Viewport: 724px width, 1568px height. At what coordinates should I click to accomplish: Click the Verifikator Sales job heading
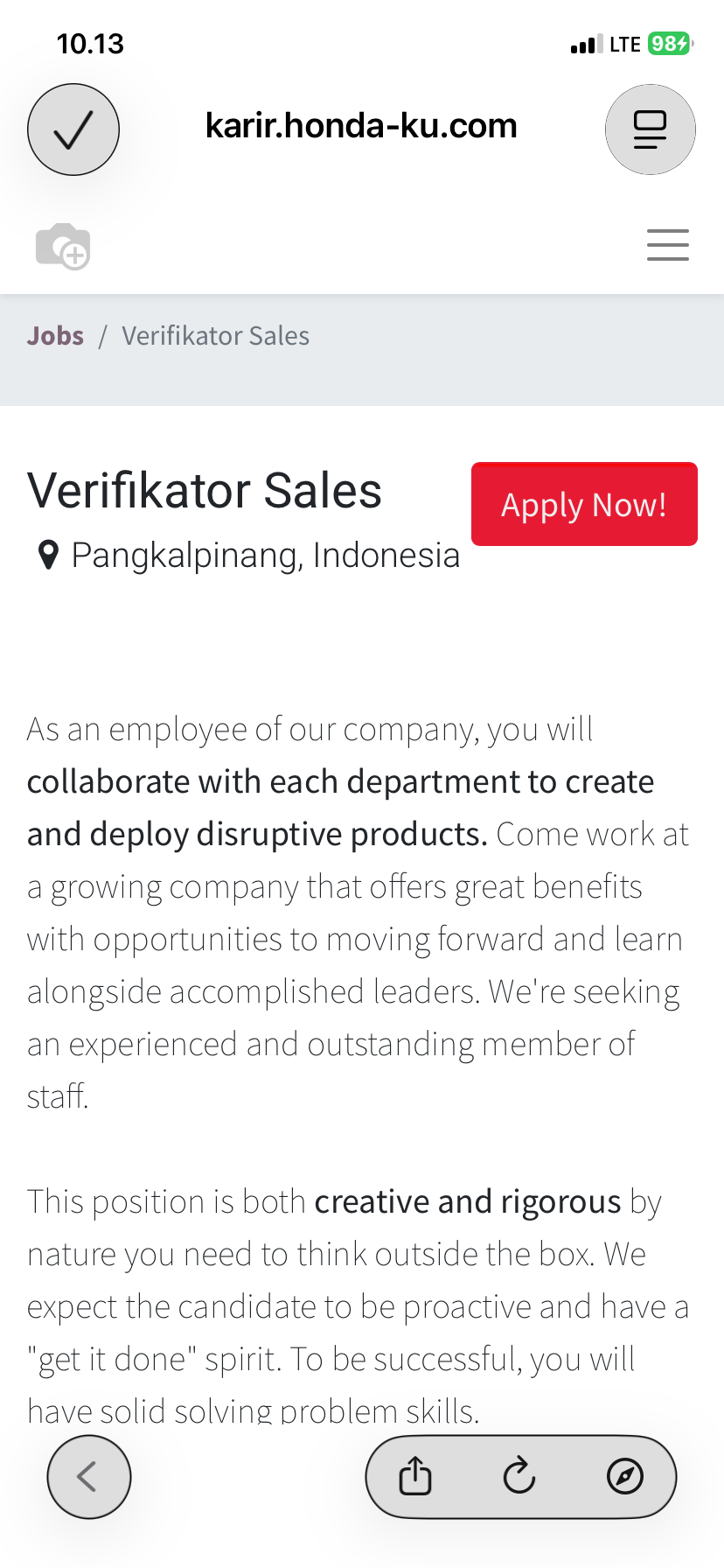click(205, 491)
